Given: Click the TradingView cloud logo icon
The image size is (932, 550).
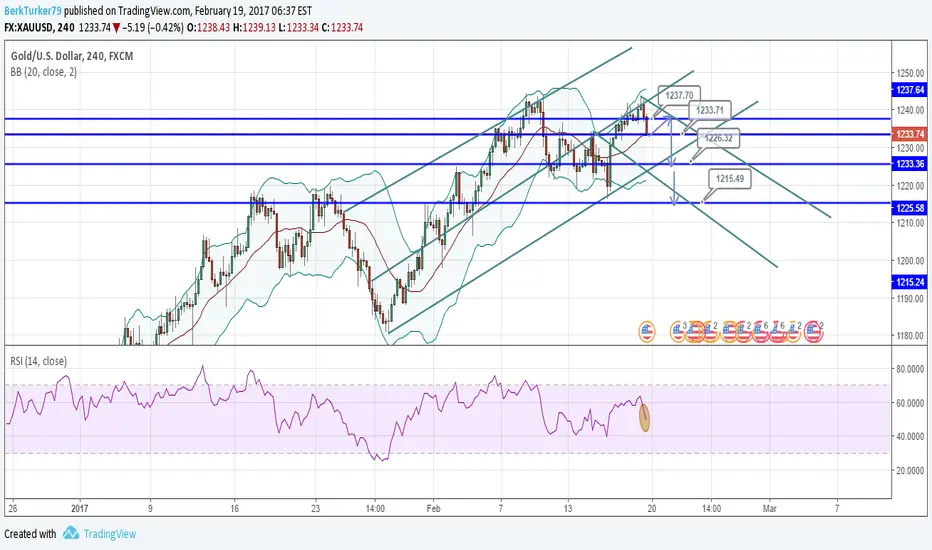Looking at the screenshot, I should (71, 533).
